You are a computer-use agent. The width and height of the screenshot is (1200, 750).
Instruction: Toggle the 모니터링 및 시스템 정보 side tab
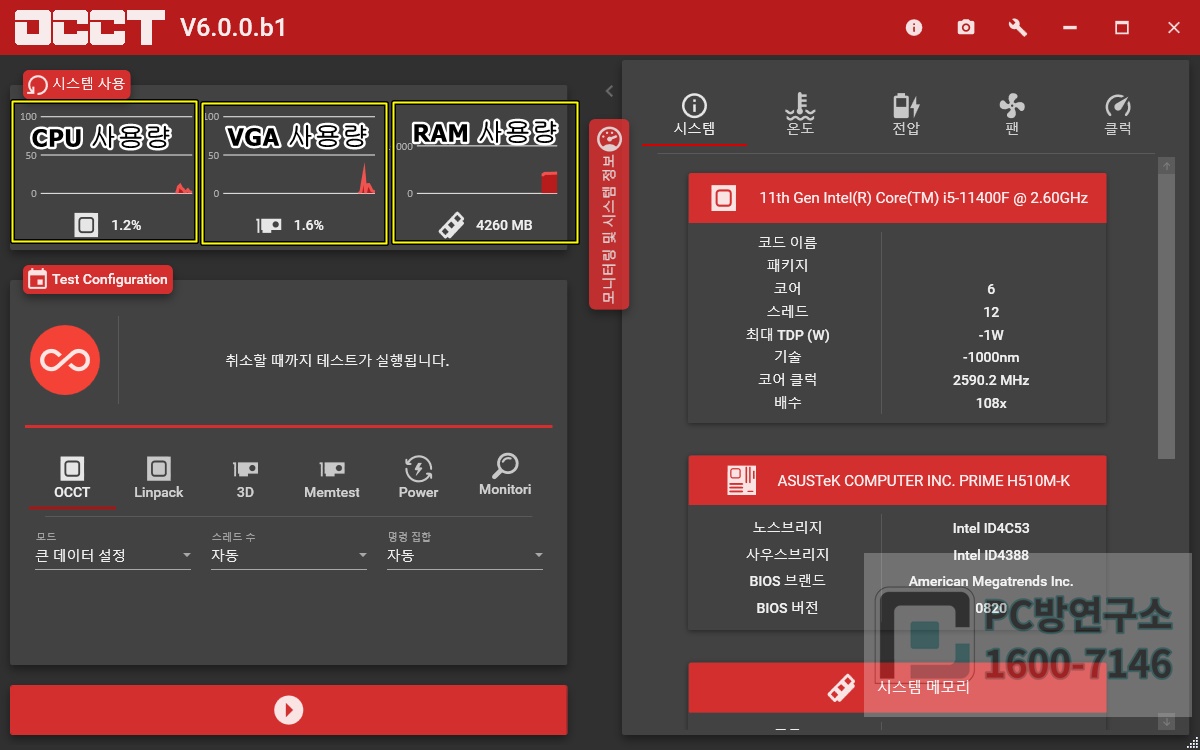click(x=609, y=215)
